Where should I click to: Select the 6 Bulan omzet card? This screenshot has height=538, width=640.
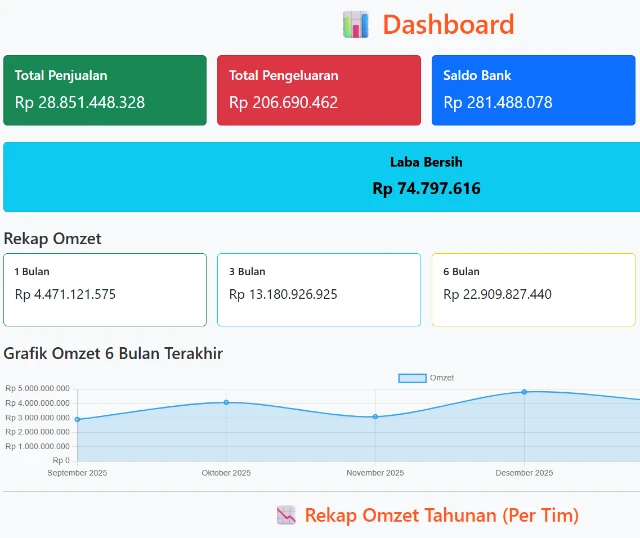coord(535,289)
